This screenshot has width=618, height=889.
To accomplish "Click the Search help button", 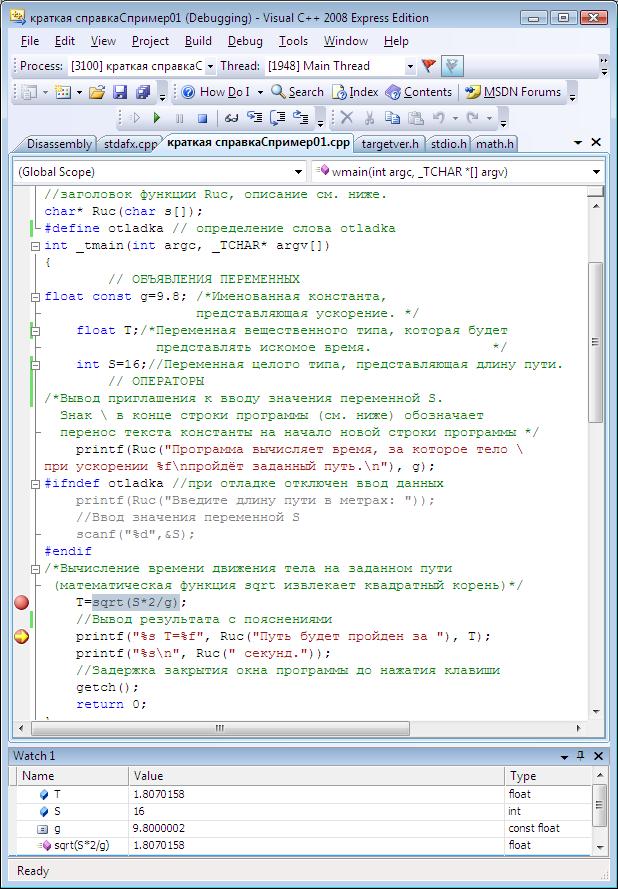I will point(298,92).
